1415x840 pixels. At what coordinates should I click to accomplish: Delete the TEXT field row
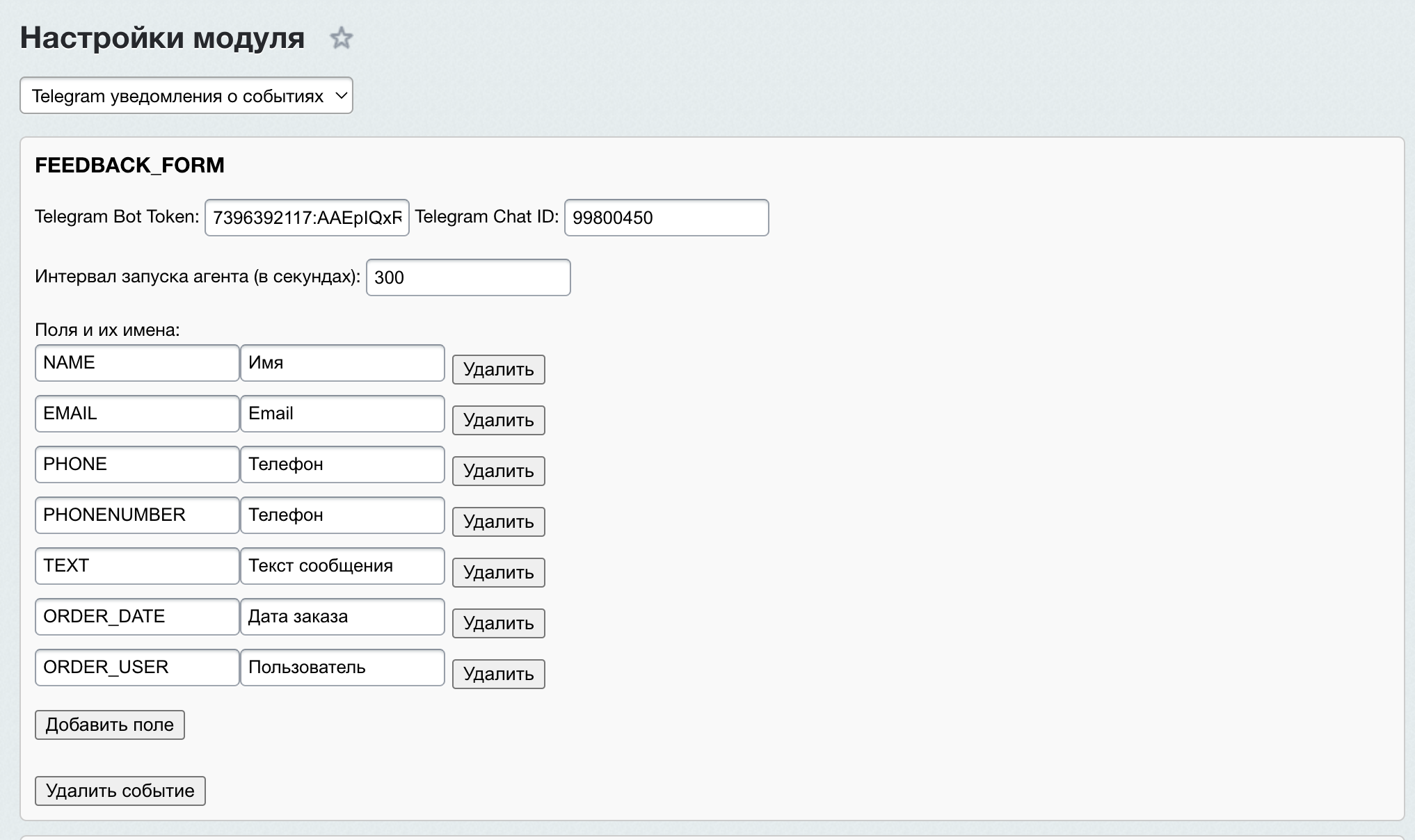coord(498,572)
